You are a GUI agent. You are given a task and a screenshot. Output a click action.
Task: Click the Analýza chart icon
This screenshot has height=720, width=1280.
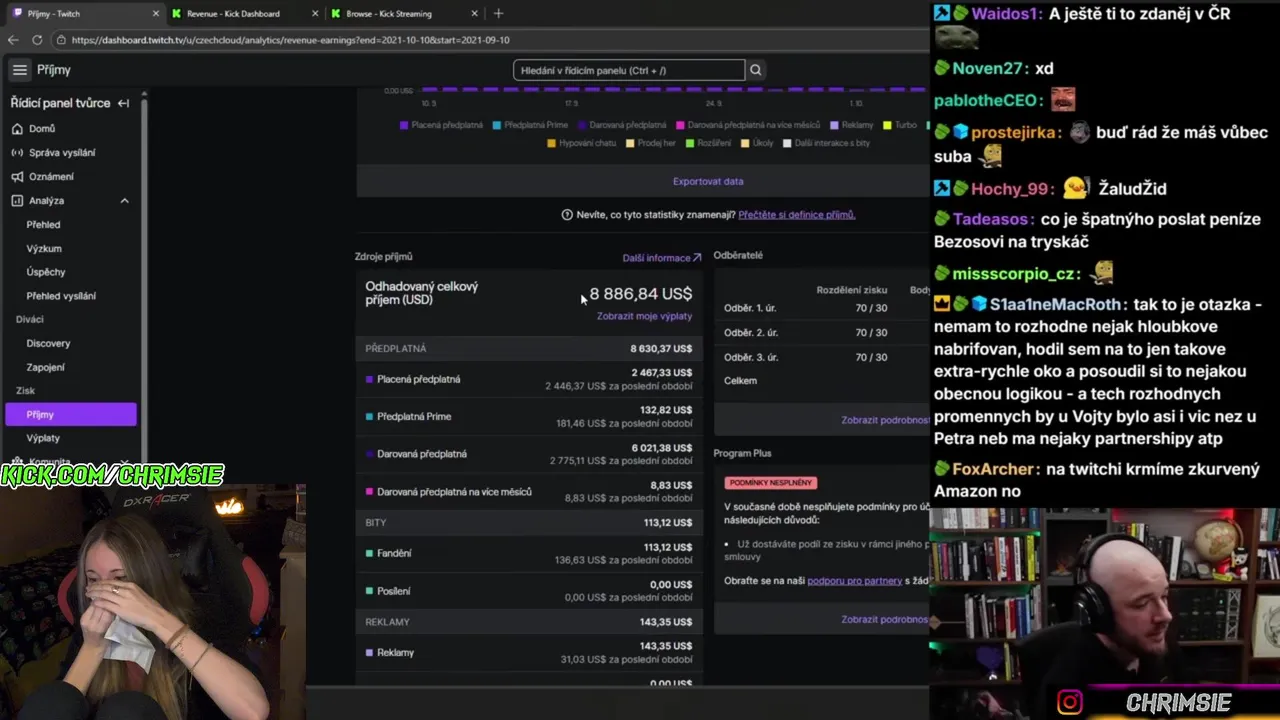tap(17, 201)
